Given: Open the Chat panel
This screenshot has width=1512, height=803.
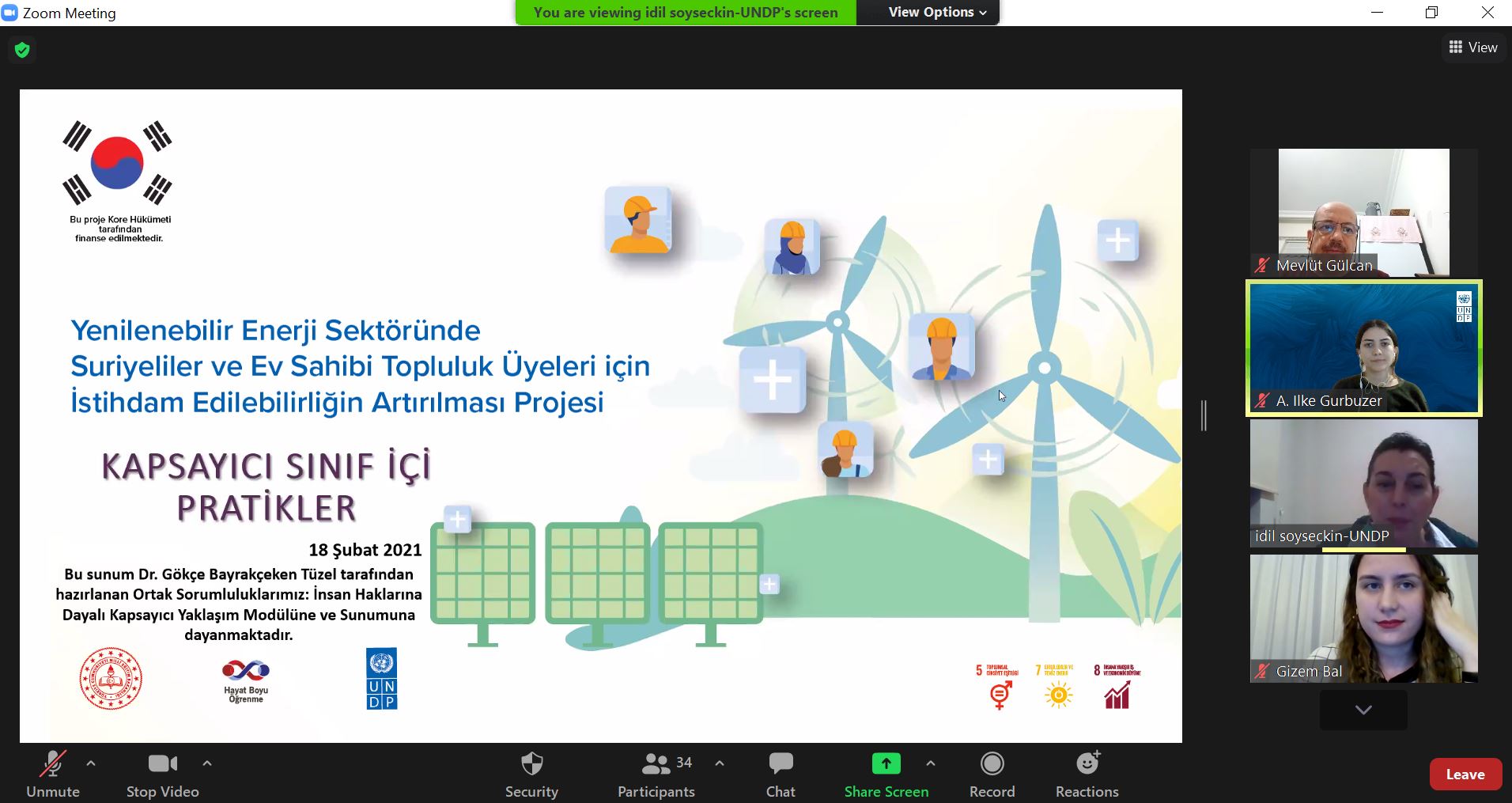Looking at the screenshot, I should pyautogui.click(x=781, y=775).
